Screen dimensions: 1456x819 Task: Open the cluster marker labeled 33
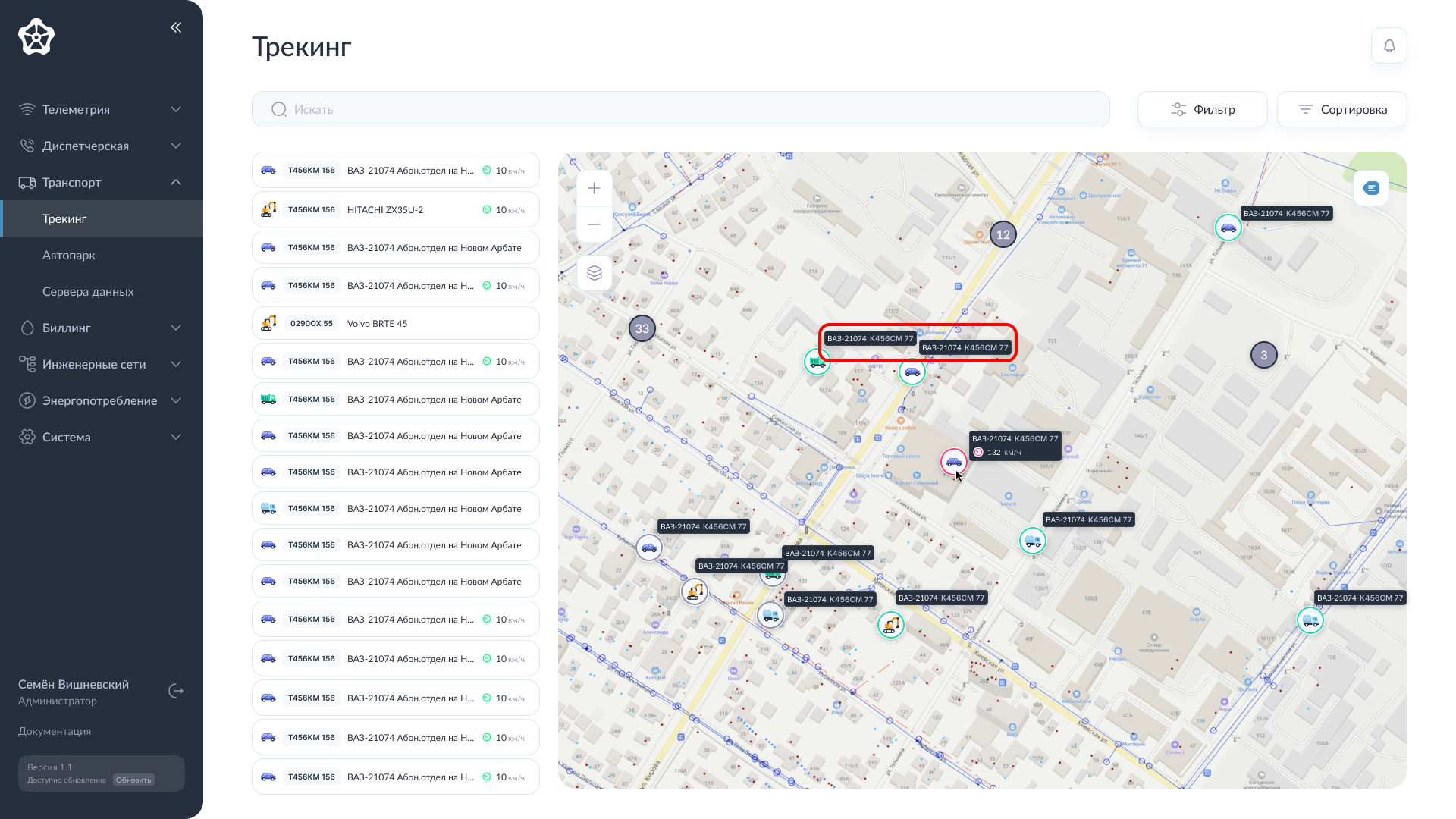click(x=642, y=328)
